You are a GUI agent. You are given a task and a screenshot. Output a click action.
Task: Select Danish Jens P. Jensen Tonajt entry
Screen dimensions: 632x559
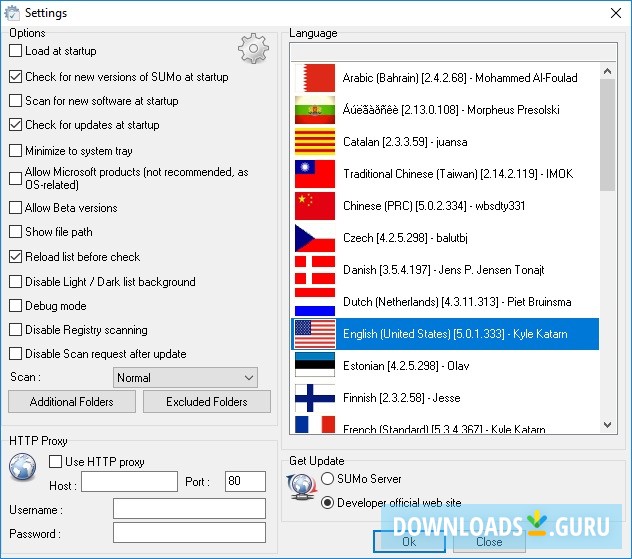click(443, 270)
